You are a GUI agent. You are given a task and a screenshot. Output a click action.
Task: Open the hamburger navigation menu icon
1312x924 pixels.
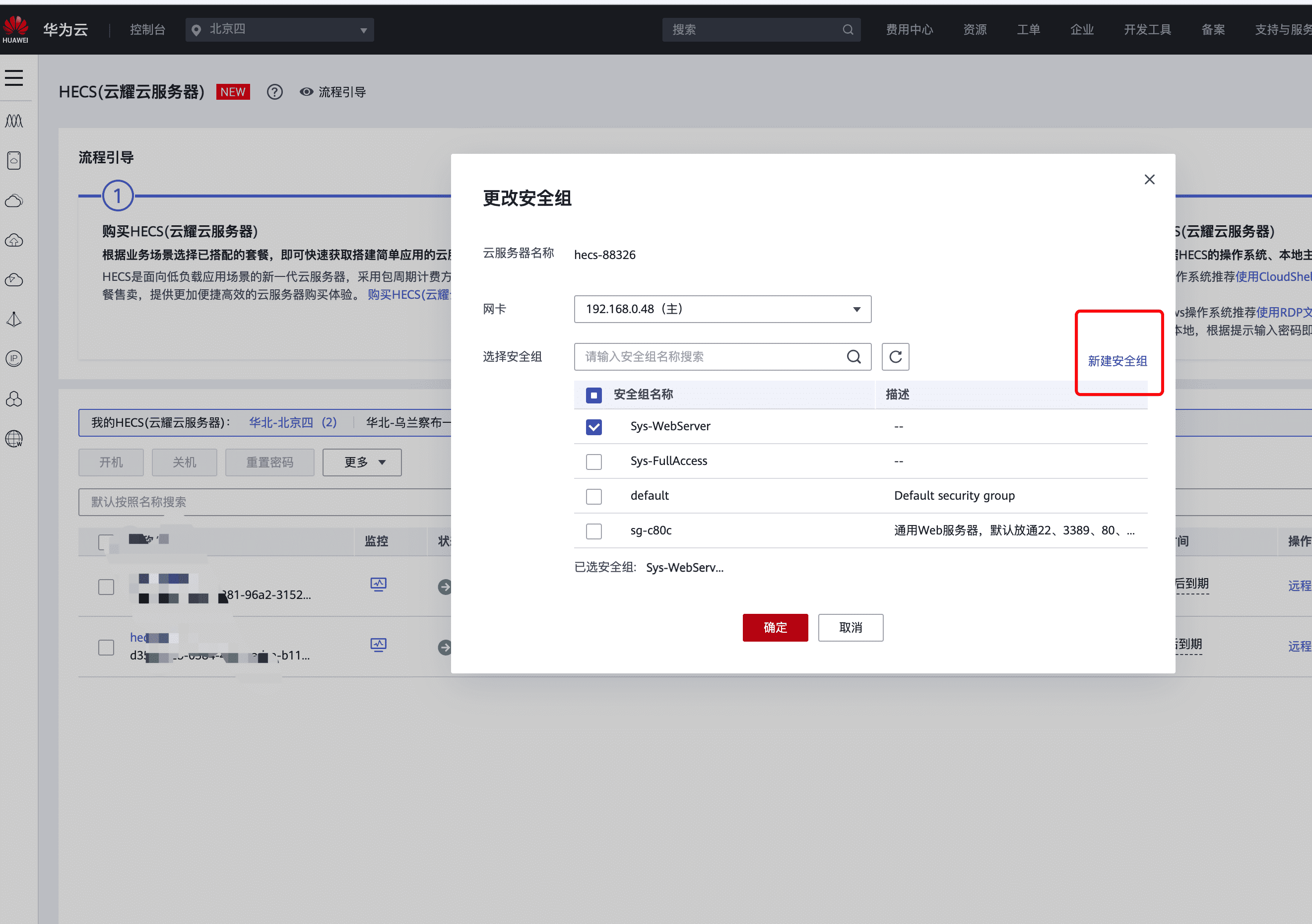[x=14, y=78]
